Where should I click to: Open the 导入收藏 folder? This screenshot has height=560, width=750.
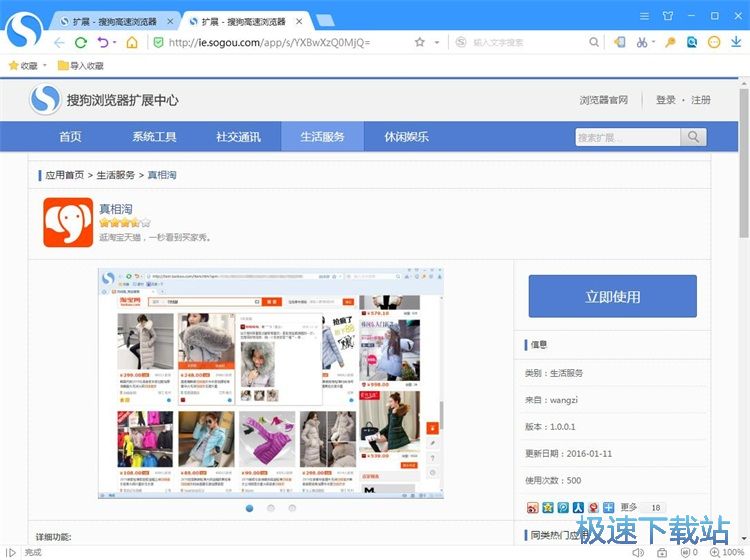click(x=81, y=66)
